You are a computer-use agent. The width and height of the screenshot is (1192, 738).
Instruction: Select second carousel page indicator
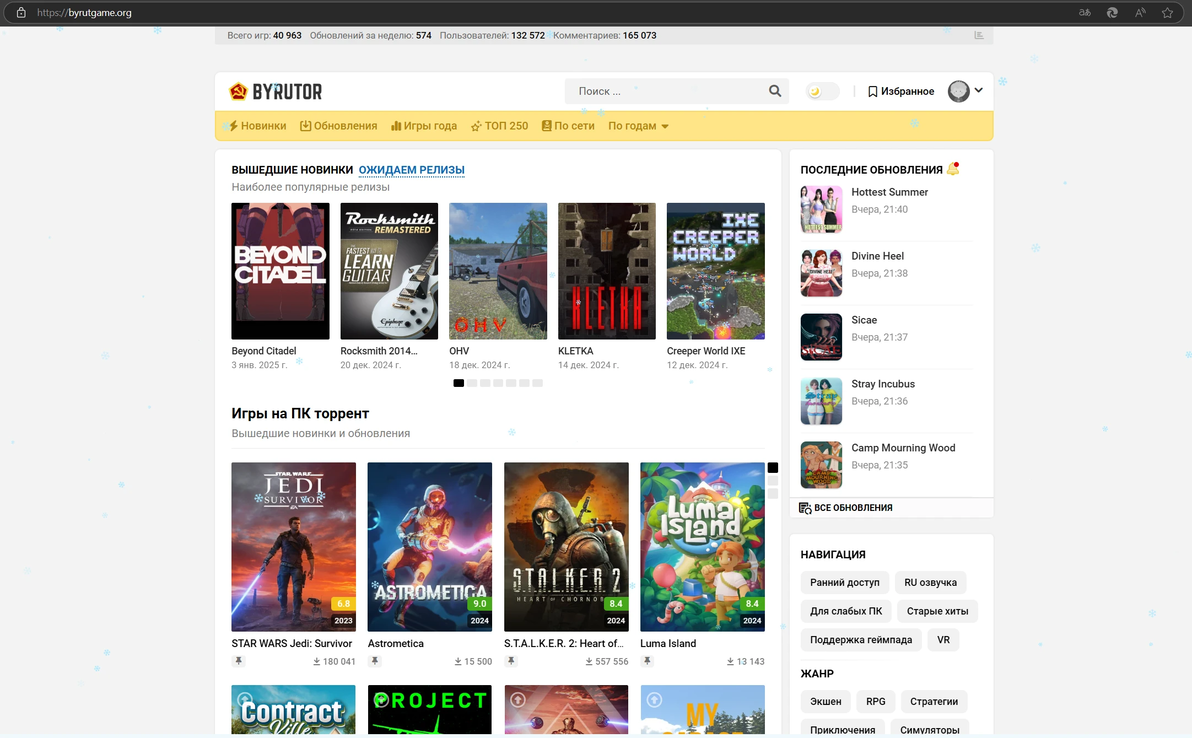pos(472,383)
